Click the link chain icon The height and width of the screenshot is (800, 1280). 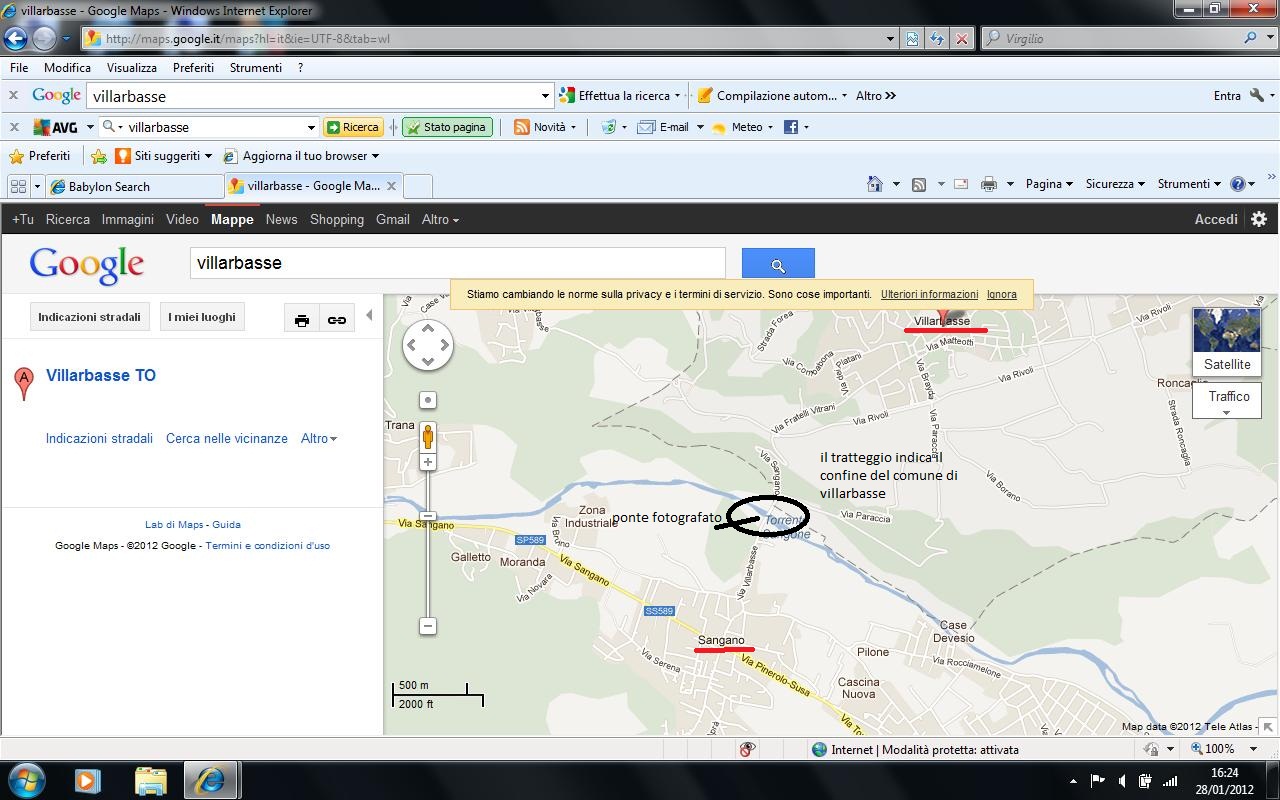(x=337, y=320)
